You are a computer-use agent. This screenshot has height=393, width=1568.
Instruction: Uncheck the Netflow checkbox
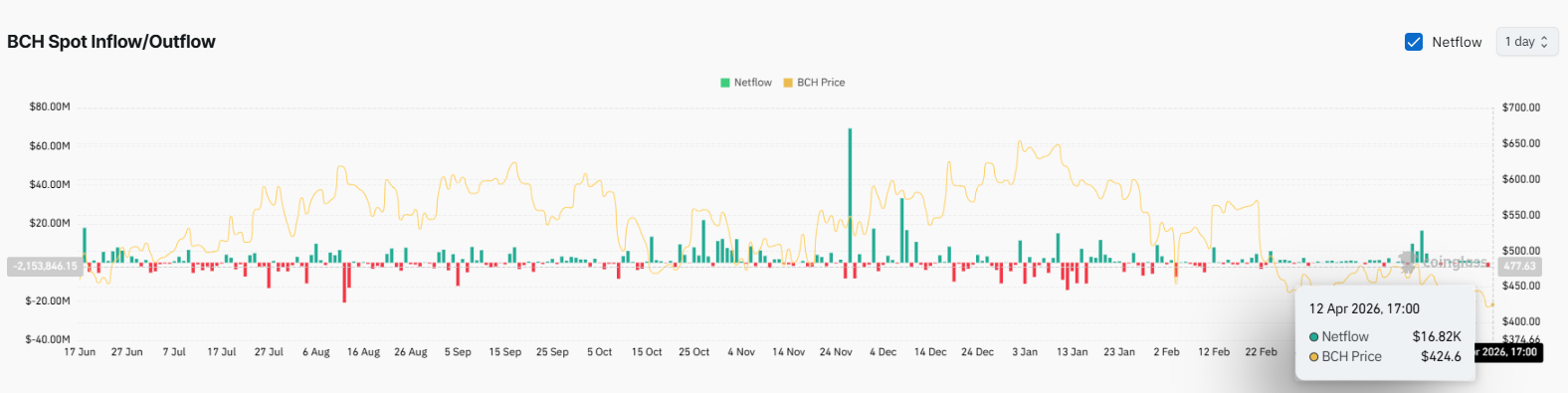point(1413,42)
